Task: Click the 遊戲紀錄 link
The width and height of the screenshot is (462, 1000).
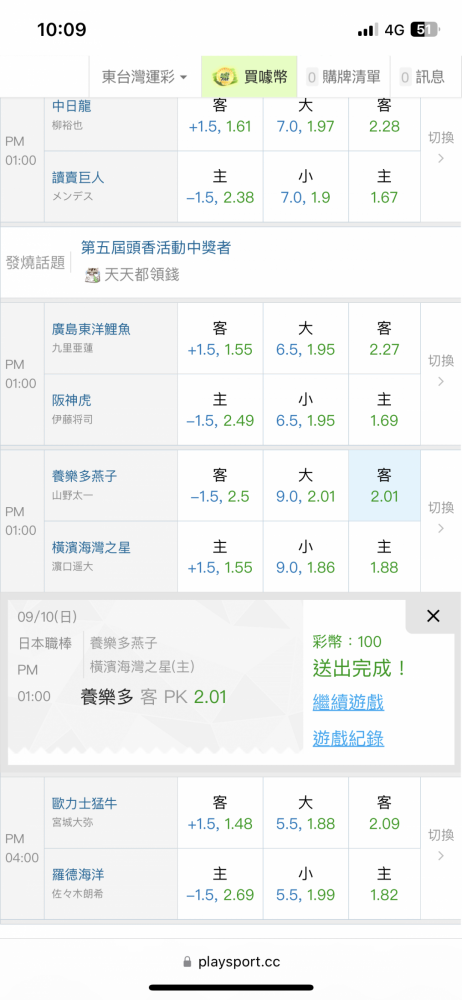Action: pos(348,739)
